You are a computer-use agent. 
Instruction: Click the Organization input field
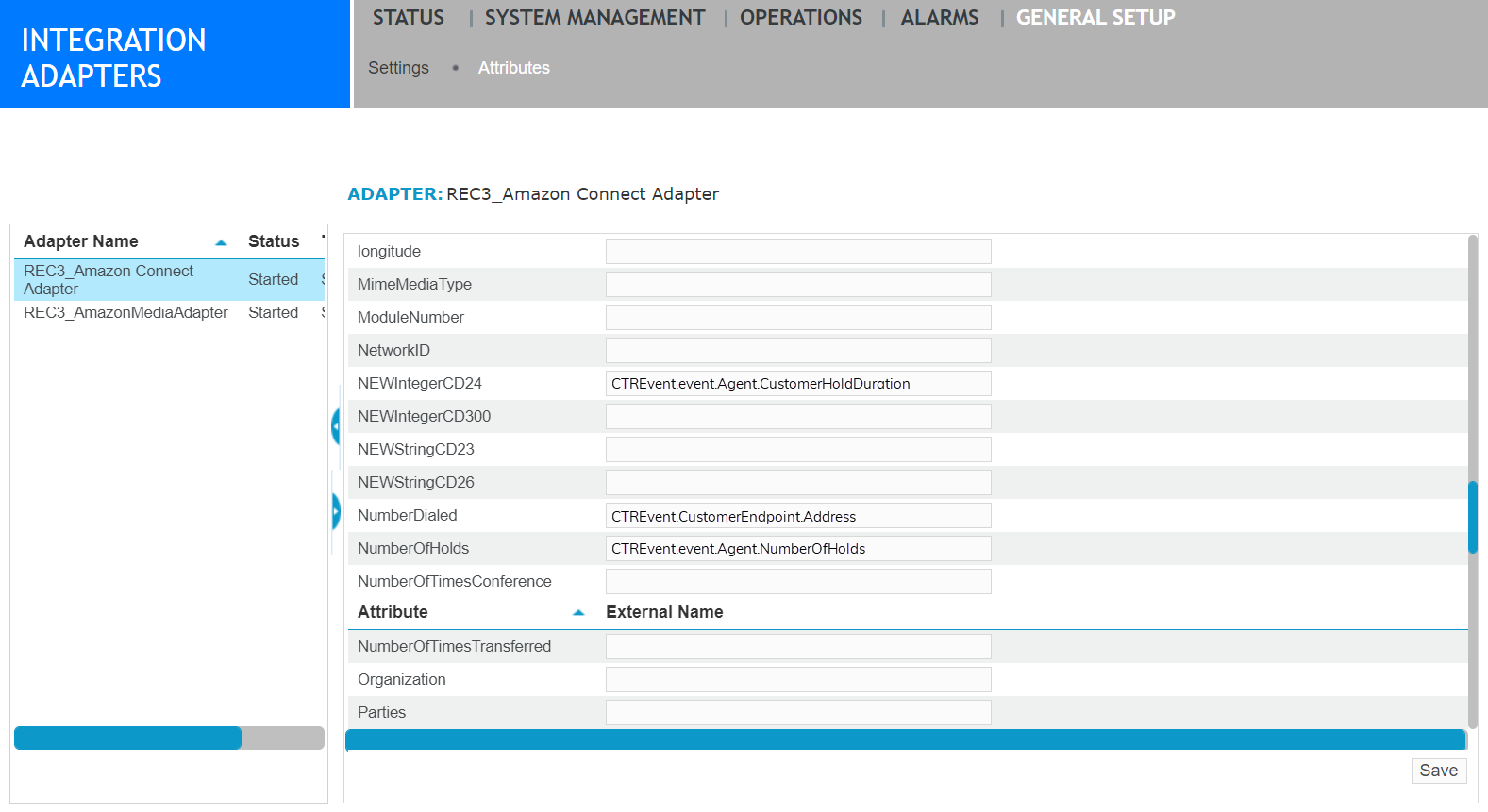click(798, 679)
